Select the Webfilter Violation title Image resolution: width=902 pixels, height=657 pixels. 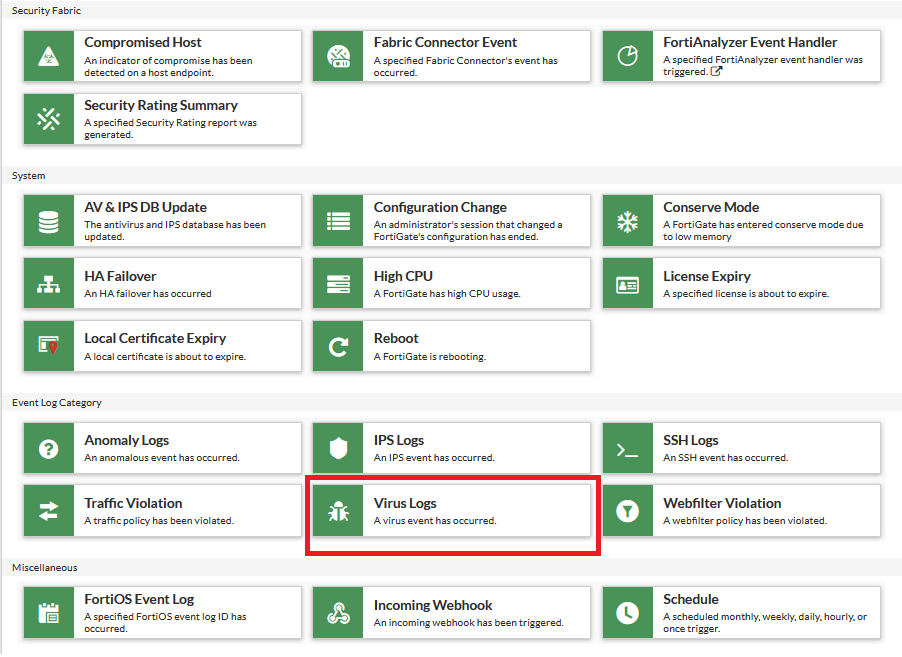tap(722, 503)
